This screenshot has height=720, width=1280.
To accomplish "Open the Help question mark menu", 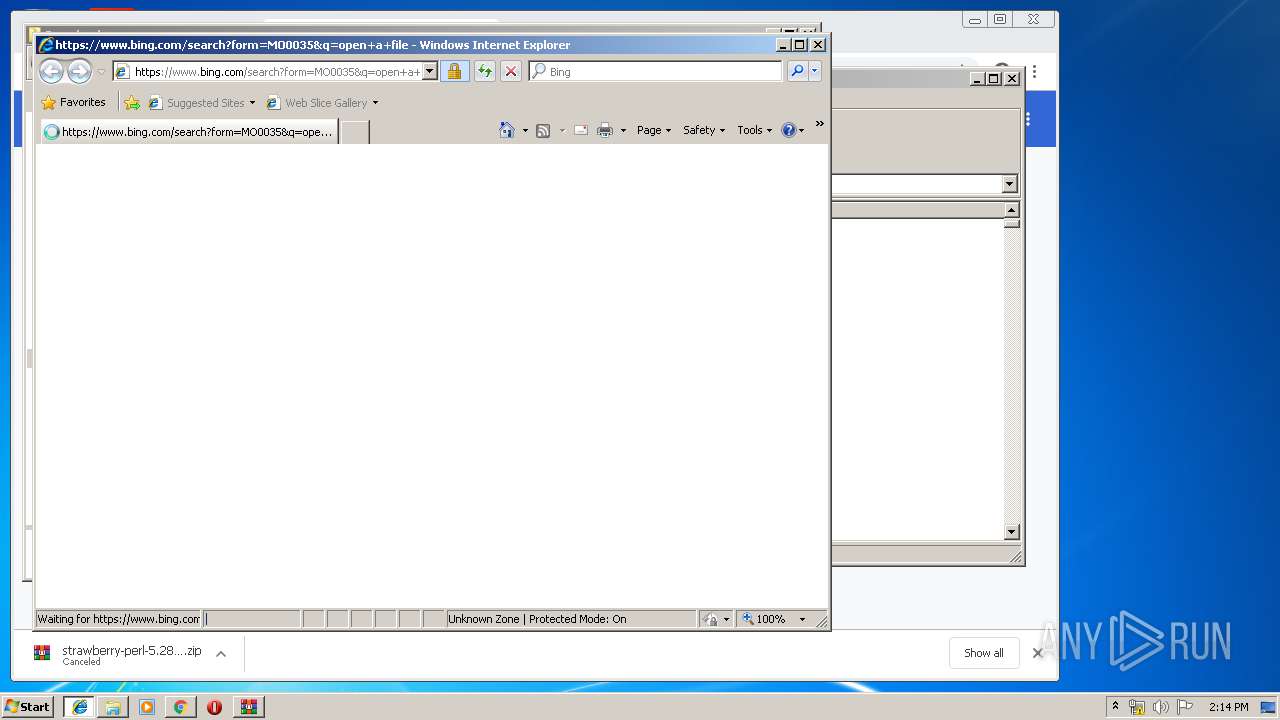I will pyautogui.click(x=793, y=130).
